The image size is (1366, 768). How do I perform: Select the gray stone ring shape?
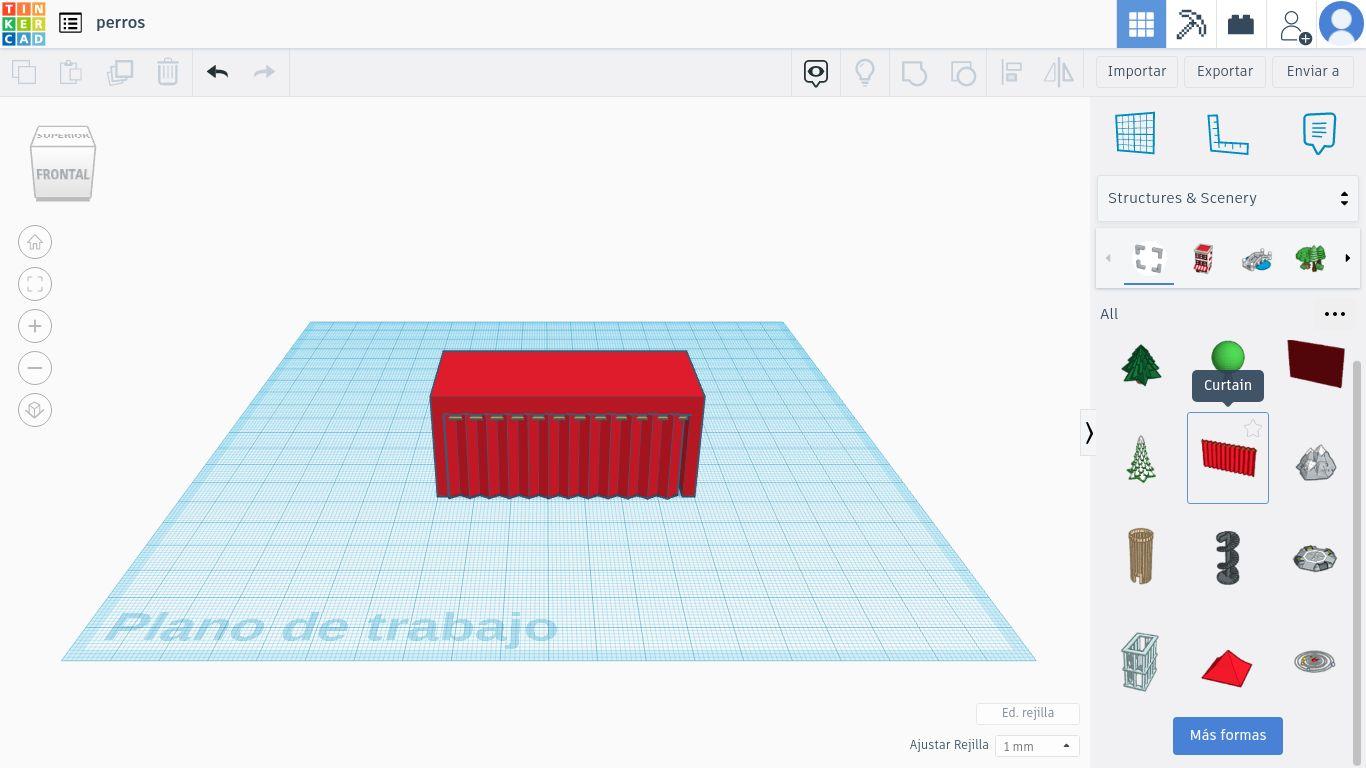click(1315, 558)
